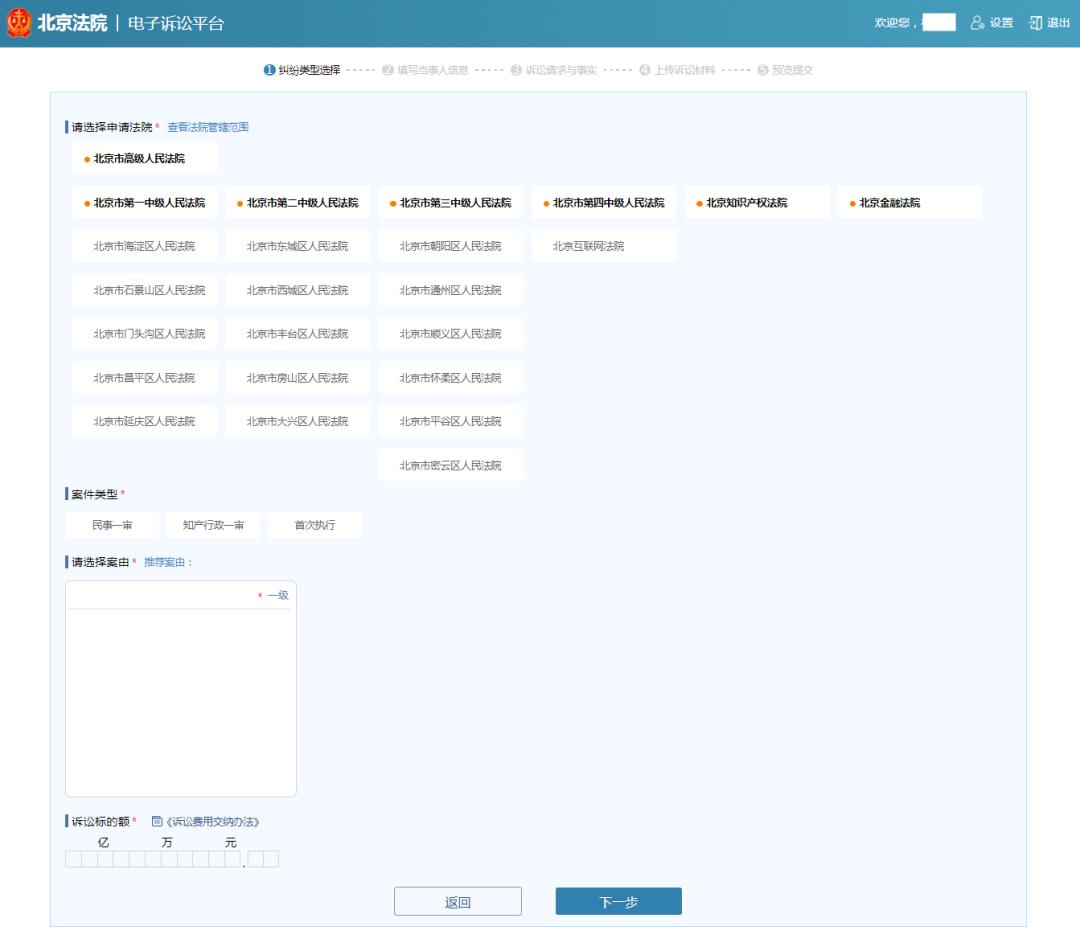This screenshot has height=947, width=1080.
Task: Choose 北京市怀柔区人民法院
Action: [450, 377]
